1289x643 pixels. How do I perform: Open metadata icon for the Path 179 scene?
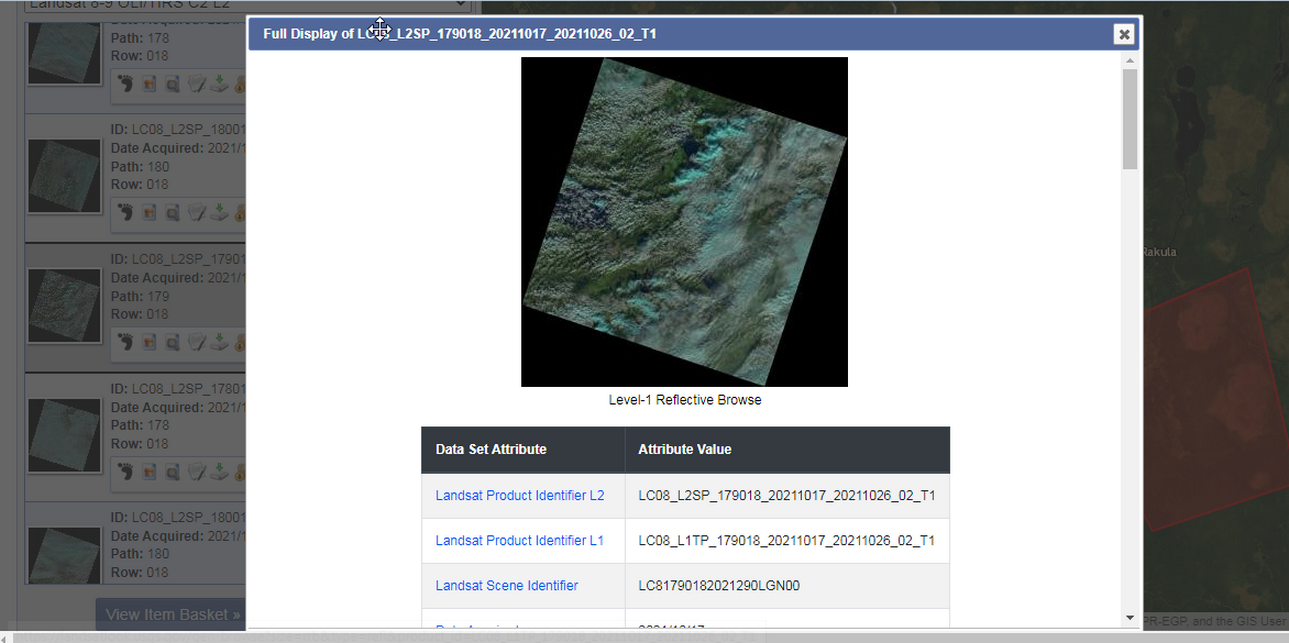click(197, 342)
